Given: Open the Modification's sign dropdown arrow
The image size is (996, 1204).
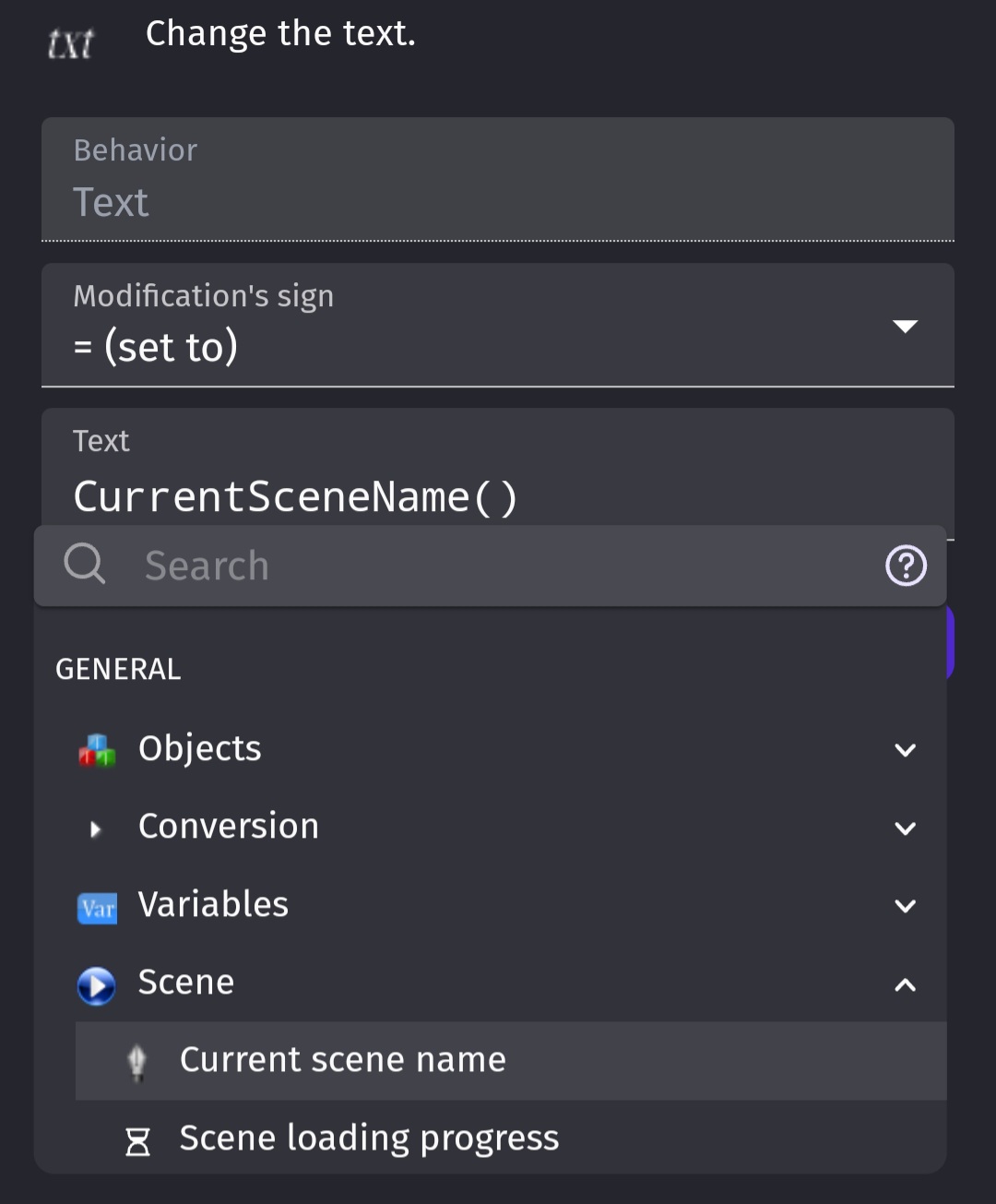Looking at the screenshot, I should pos(906,326).
